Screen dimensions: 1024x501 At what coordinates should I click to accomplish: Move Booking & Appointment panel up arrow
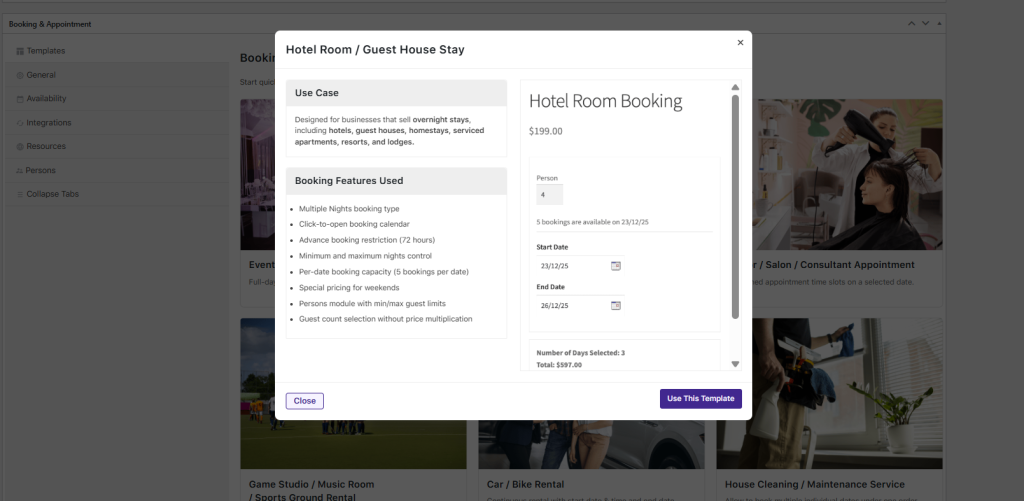(x=911, y=24)
